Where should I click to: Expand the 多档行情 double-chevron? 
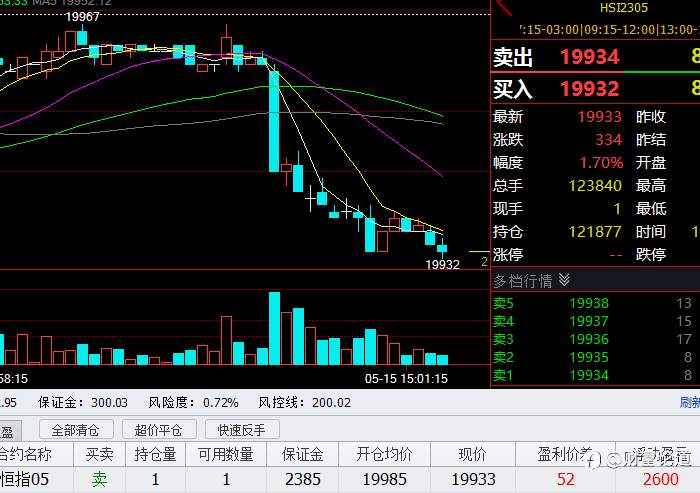pyautogui.click(x=564, y=280)
